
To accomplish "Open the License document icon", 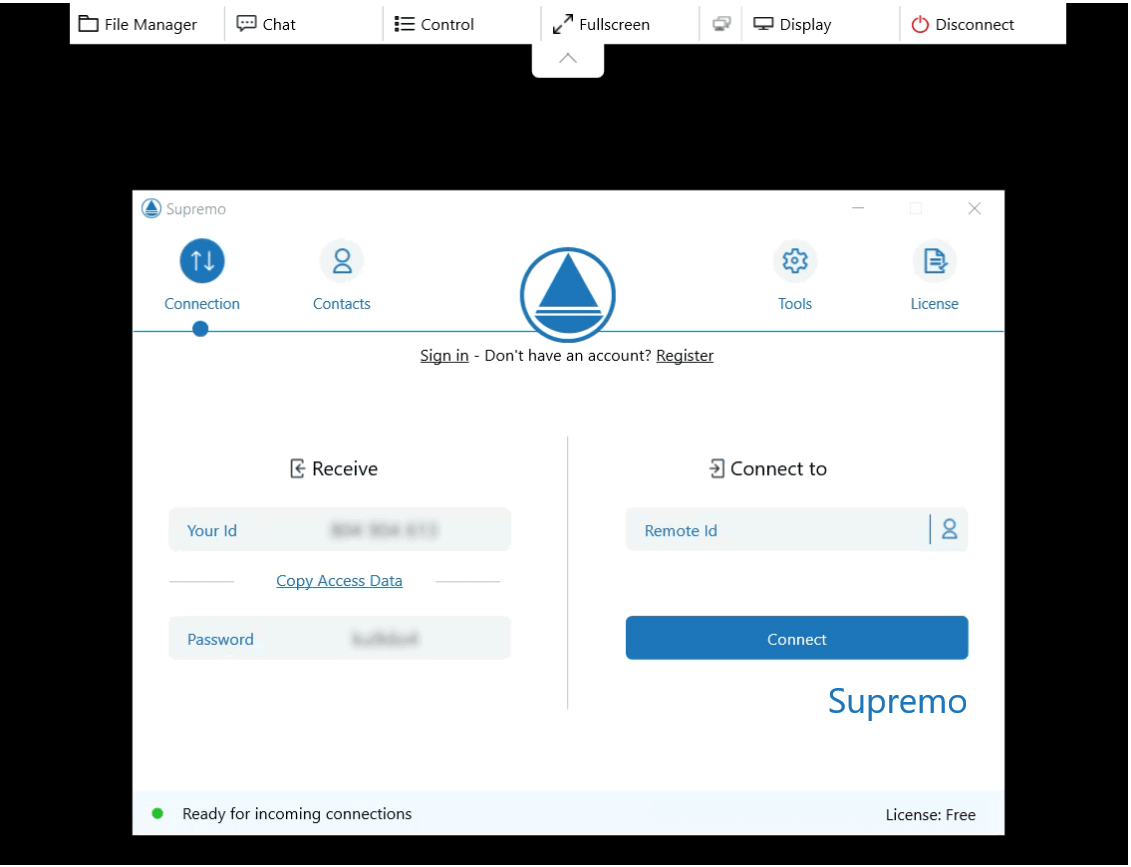I will [935, 260].
